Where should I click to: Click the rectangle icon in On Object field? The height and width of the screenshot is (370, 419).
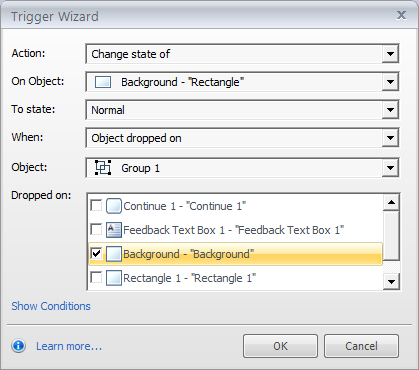click(103, 82)
